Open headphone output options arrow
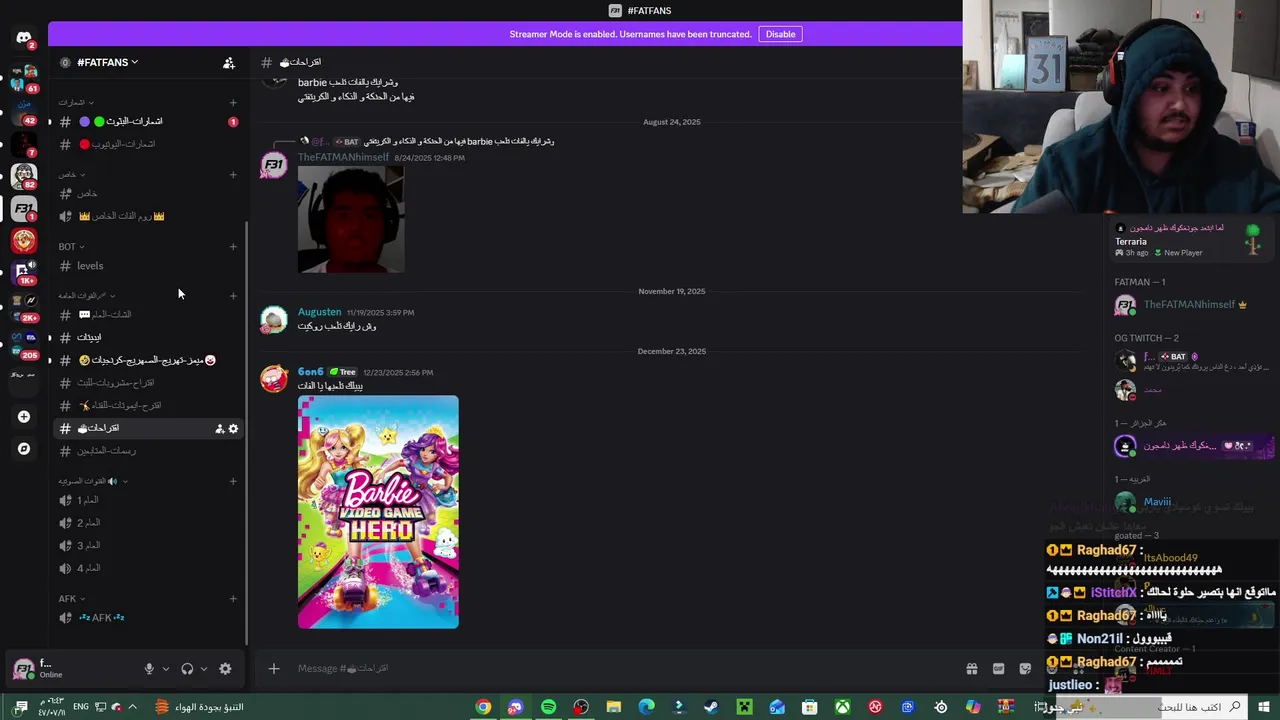 pos(203,669)
